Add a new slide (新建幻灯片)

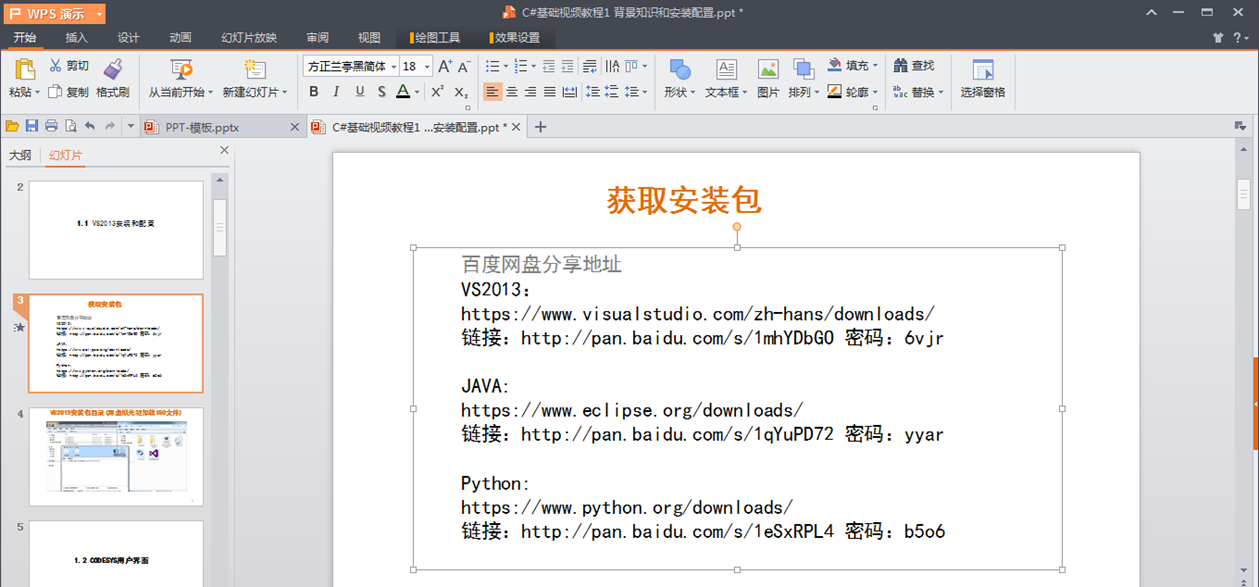pyautogui.click(x=255, y=78)
